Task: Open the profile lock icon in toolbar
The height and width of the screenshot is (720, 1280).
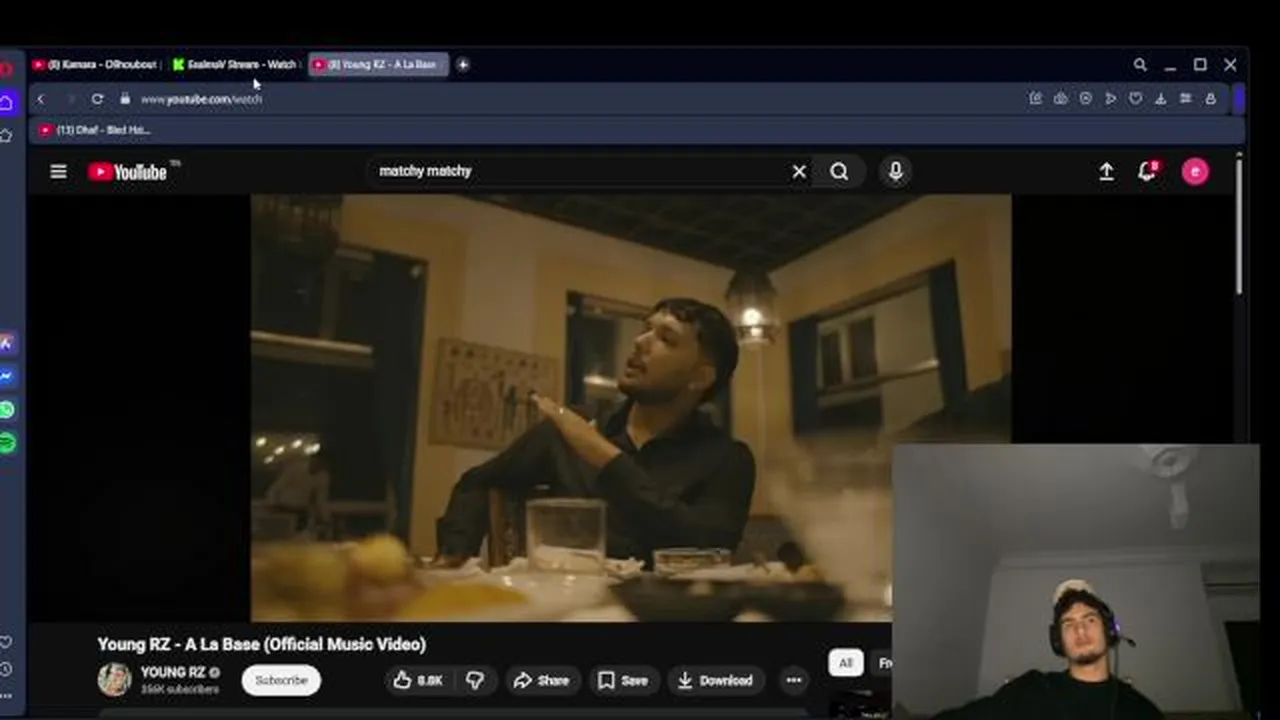Action: click(1210, 99)
